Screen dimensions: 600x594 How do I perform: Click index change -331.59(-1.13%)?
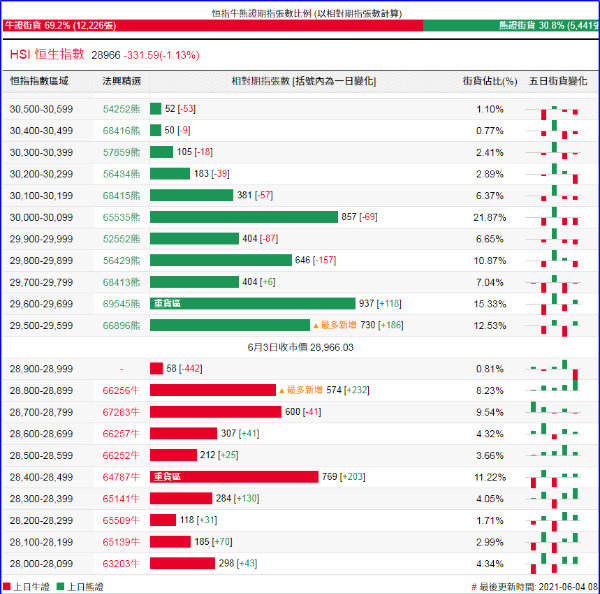coord(161,55)
